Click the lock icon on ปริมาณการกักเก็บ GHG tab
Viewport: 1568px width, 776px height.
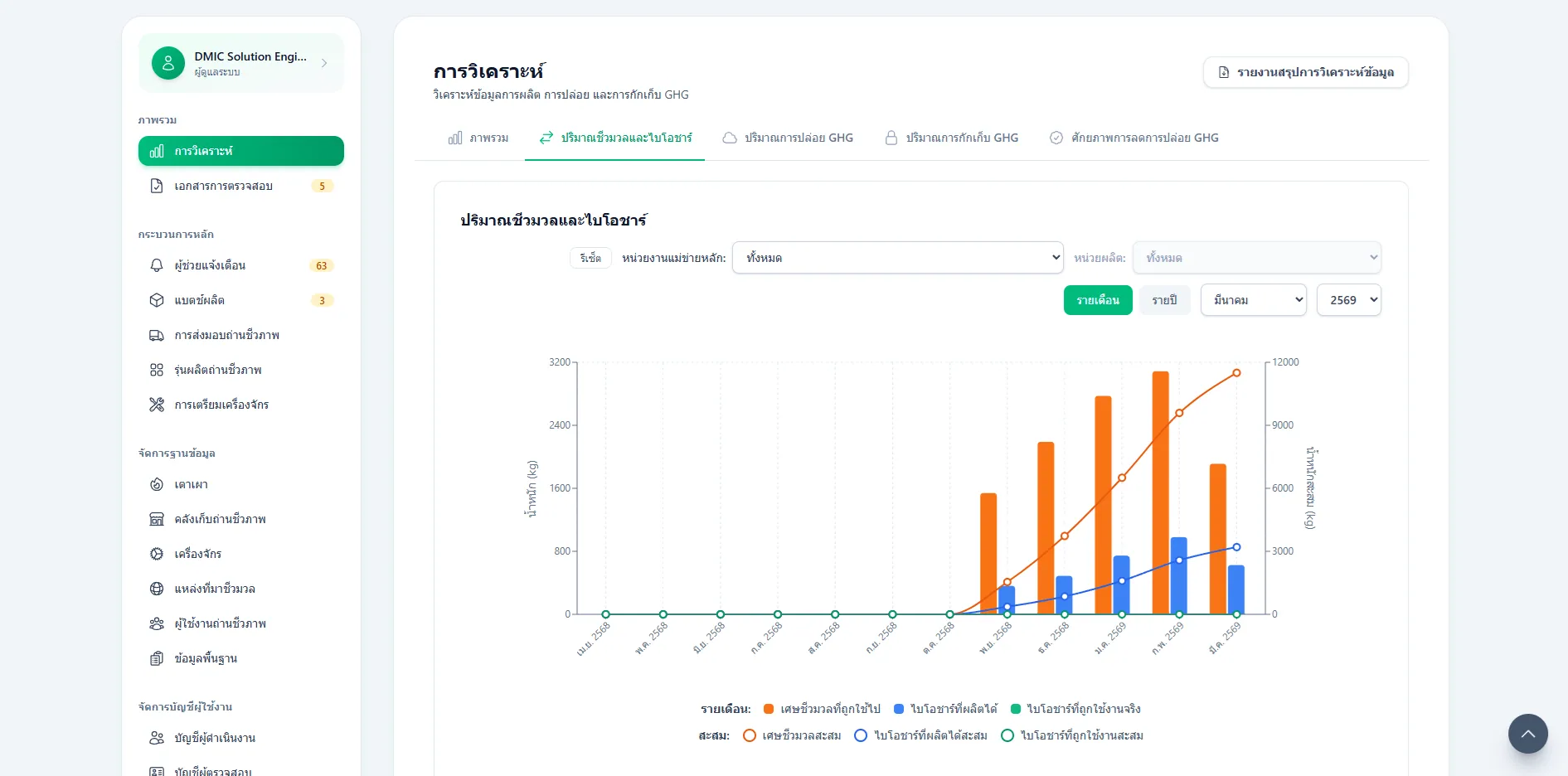[891, 138]
